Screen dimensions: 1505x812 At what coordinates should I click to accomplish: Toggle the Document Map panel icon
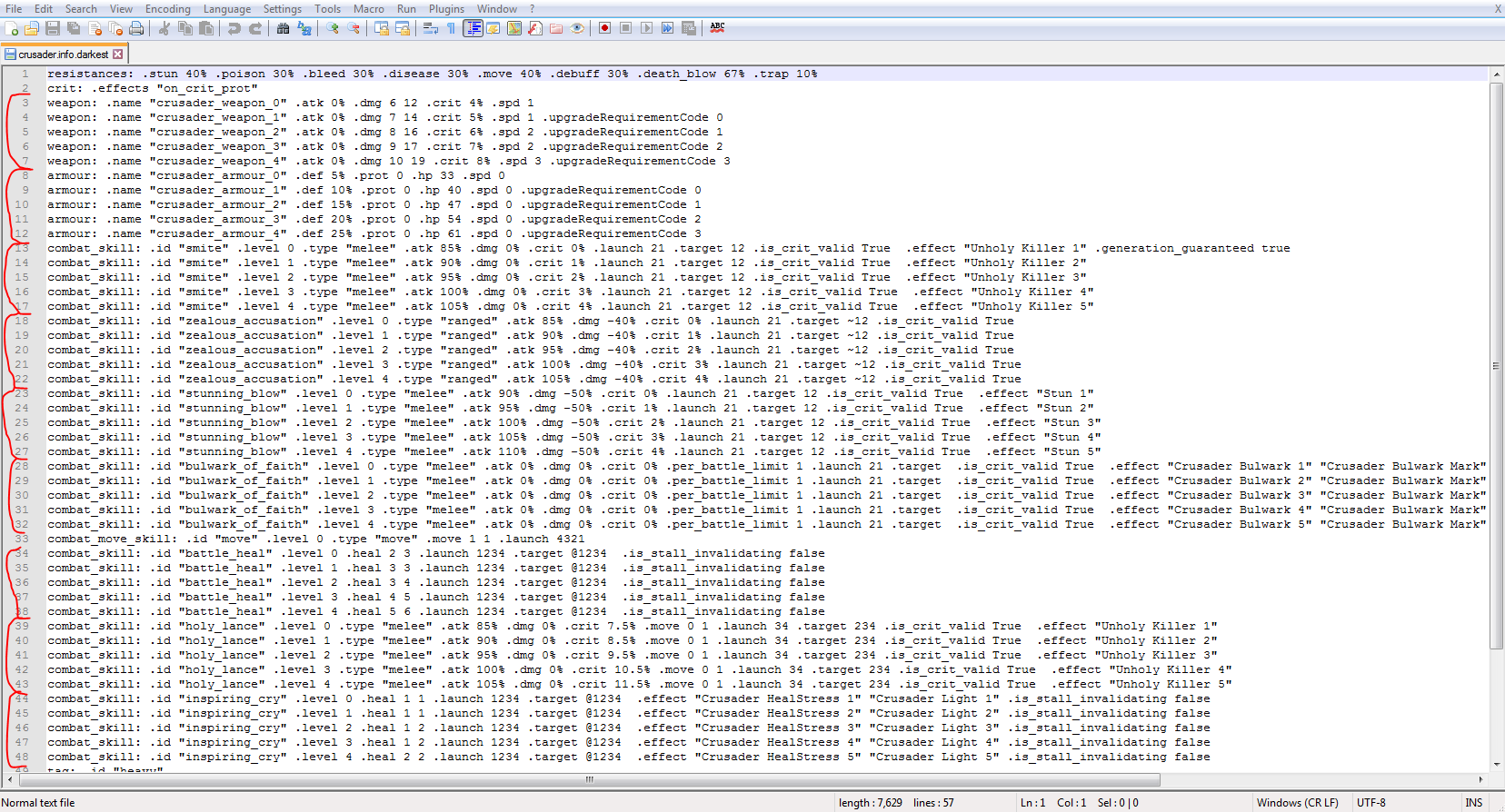click(514, 28)
